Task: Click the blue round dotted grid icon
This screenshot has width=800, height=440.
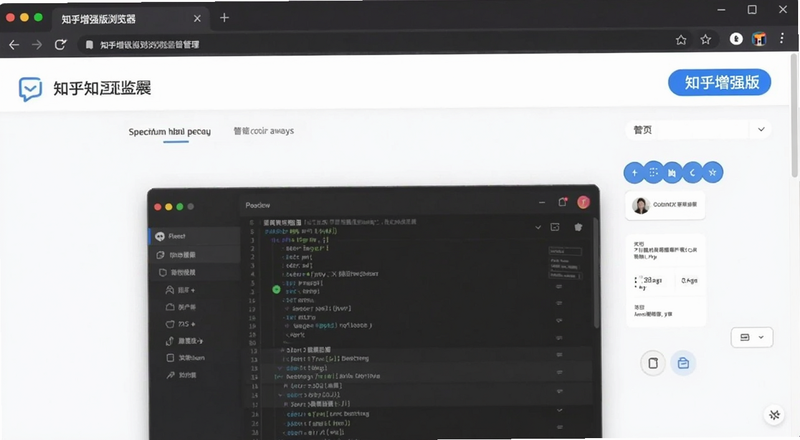Action: point(654,173)
